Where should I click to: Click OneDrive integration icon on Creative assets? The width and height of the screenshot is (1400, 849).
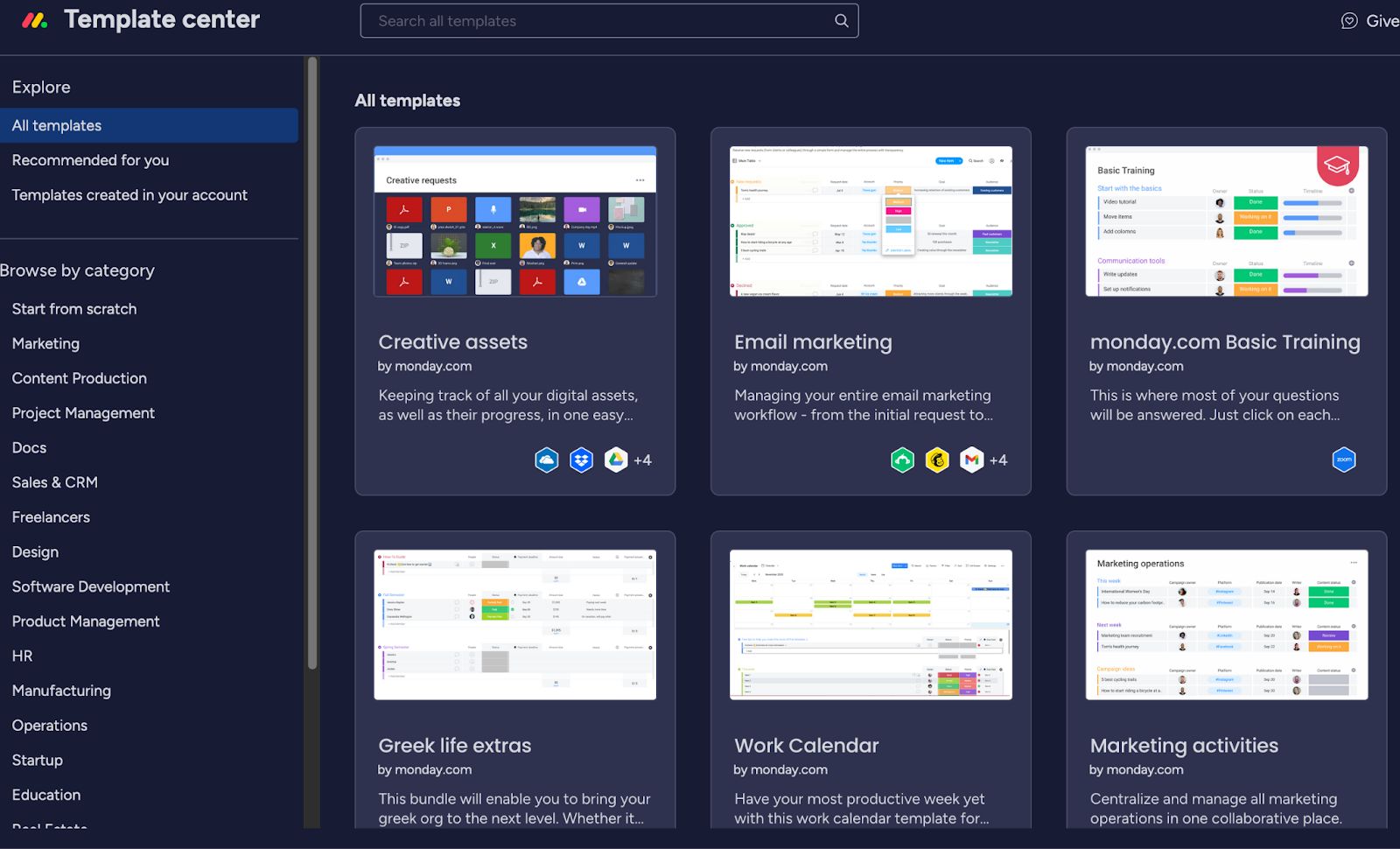pyautogui.click(x=547, y=460)
